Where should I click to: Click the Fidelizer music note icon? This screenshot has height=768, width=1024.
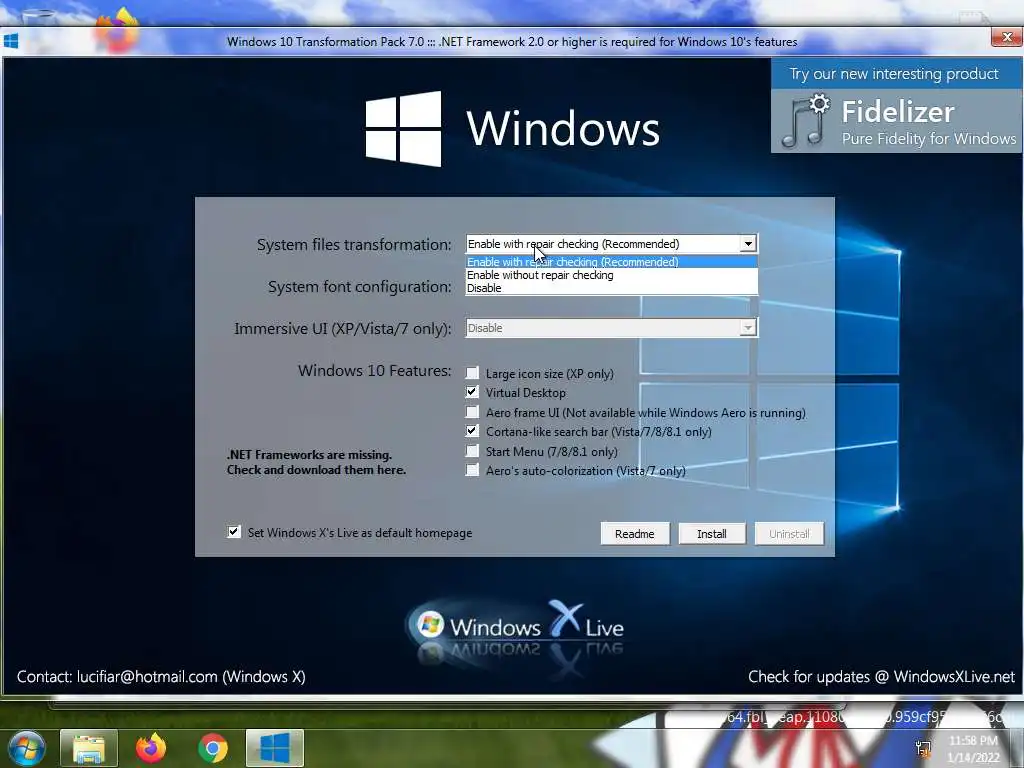point(806,121)
